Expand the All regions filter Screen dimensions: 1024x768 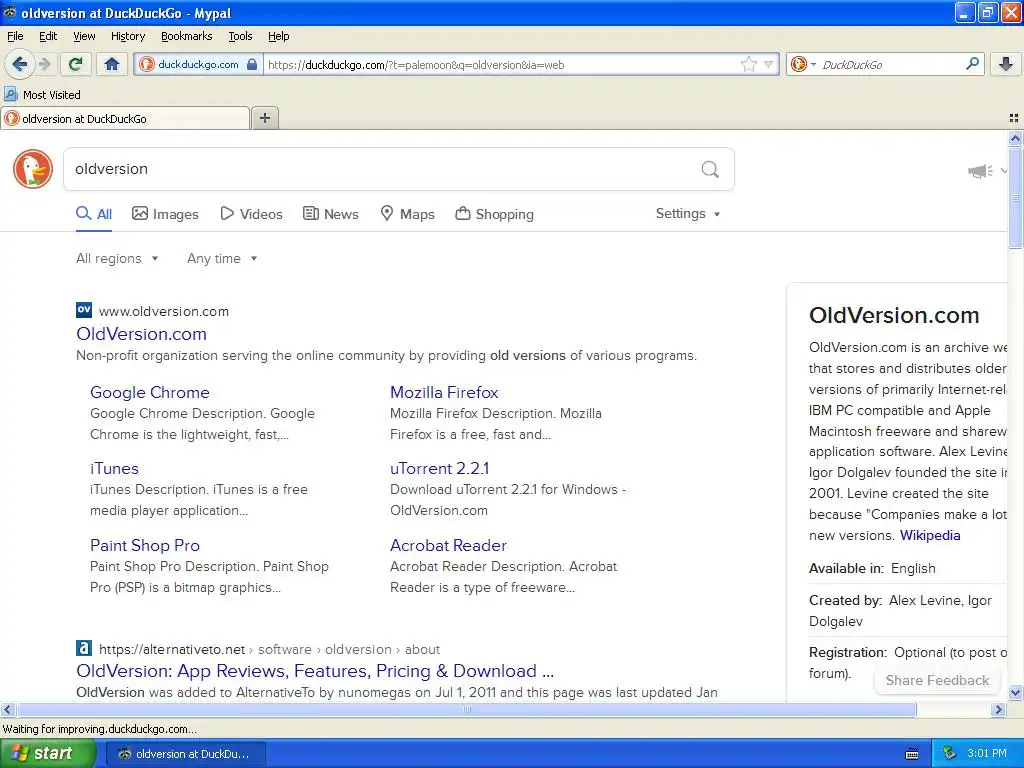point(117,259)
